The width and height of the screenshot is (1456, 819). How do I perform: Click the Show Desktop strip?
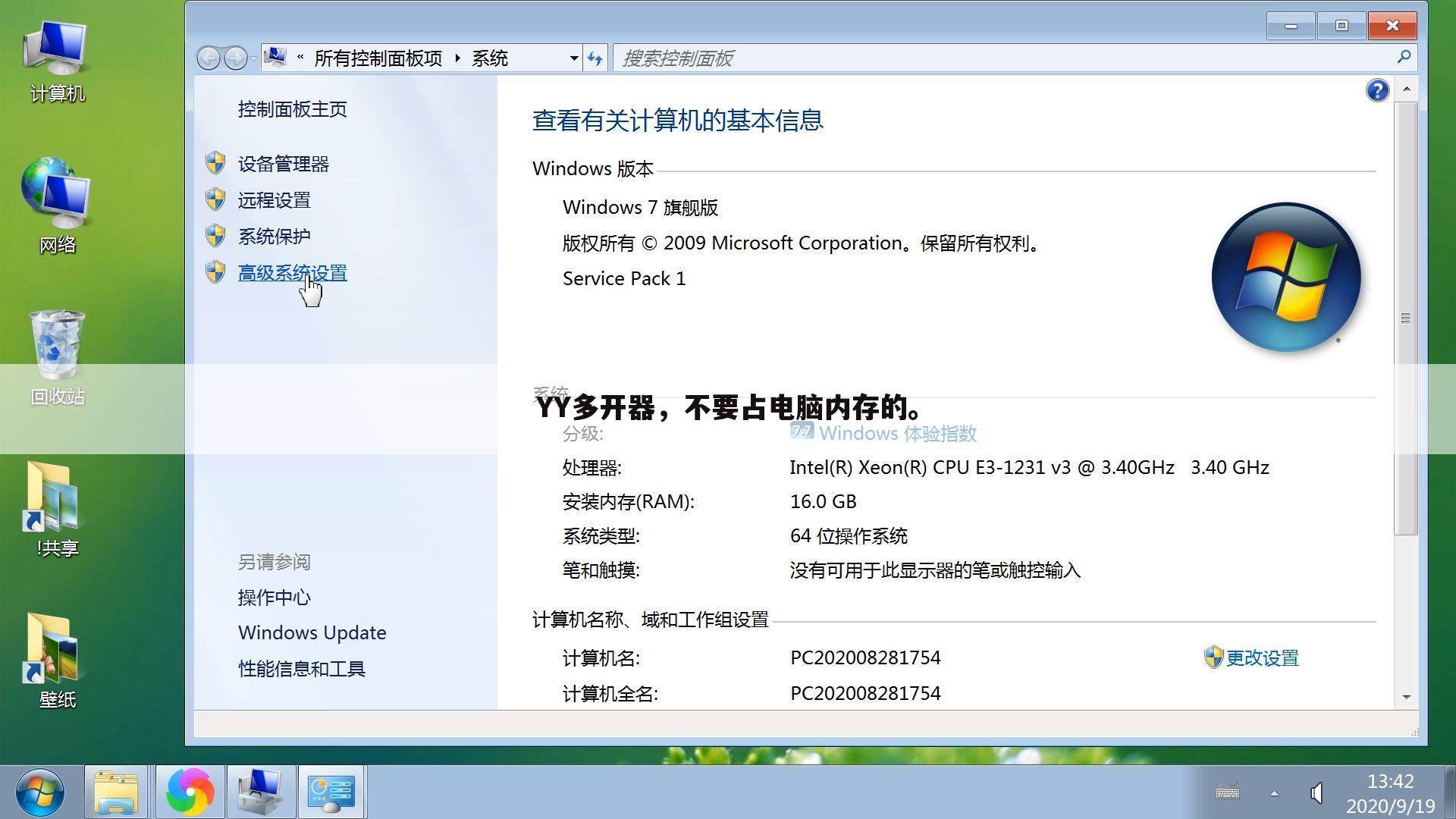click(x=1450, y=792)
